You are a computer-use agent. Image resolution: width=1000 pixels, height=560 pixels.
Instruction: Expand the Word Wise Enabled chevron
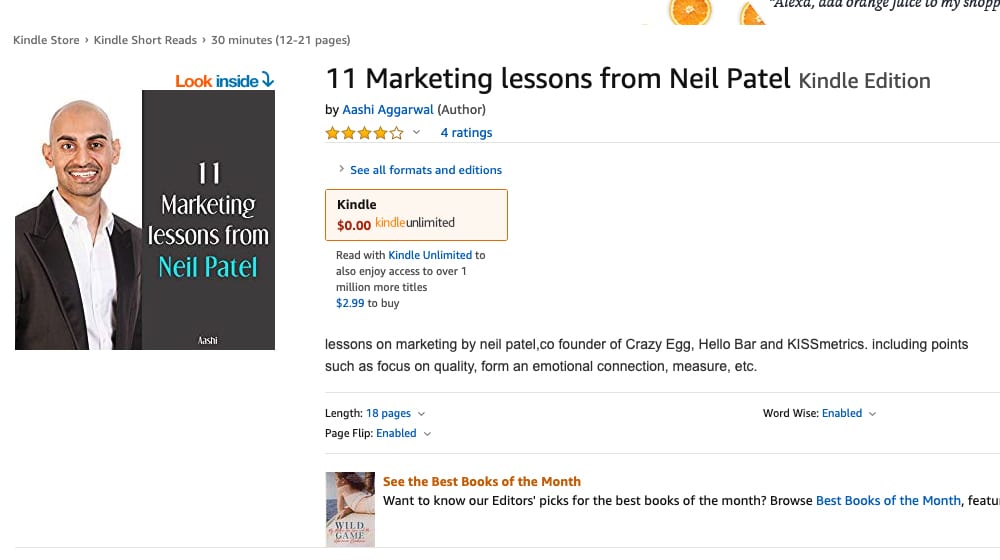[872, 414]
